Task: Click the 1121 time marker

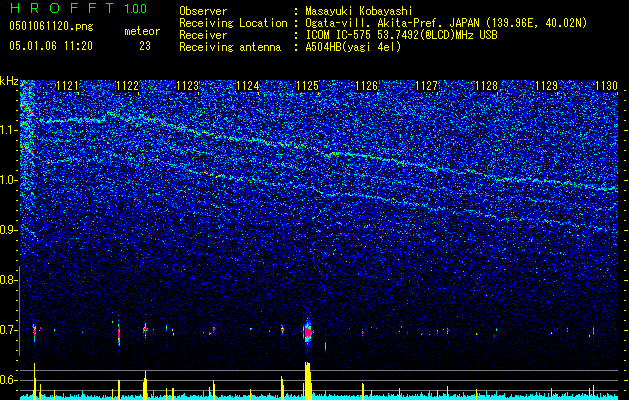Action: coord(67,86)
